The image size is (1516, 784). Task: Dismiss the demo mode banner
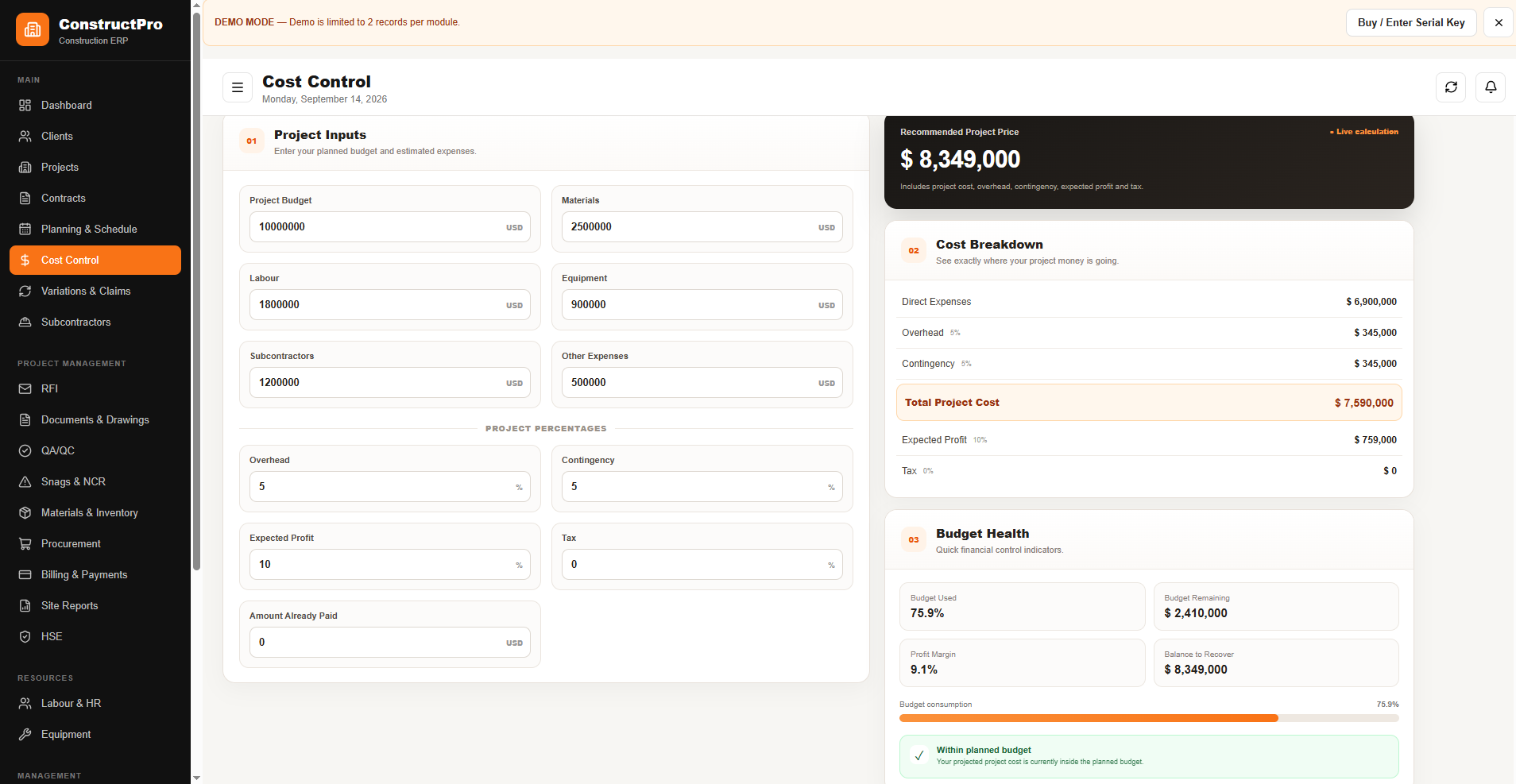tap(1499, 22)
